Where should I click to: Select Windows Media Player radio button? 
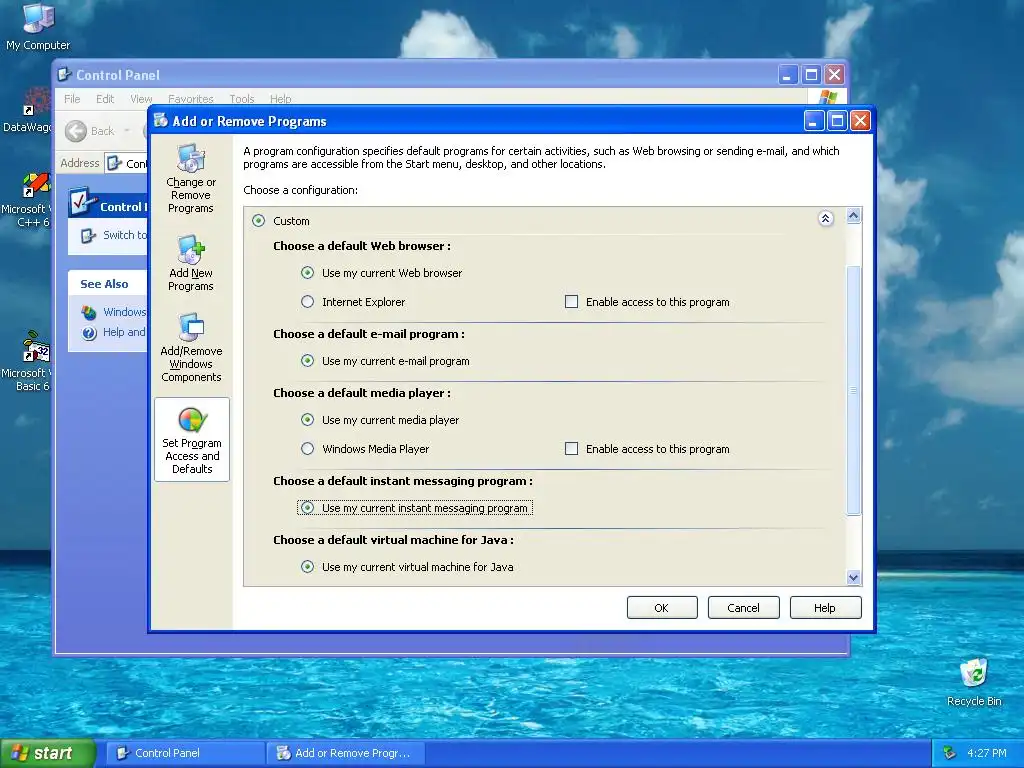click(x=308, y=449)
